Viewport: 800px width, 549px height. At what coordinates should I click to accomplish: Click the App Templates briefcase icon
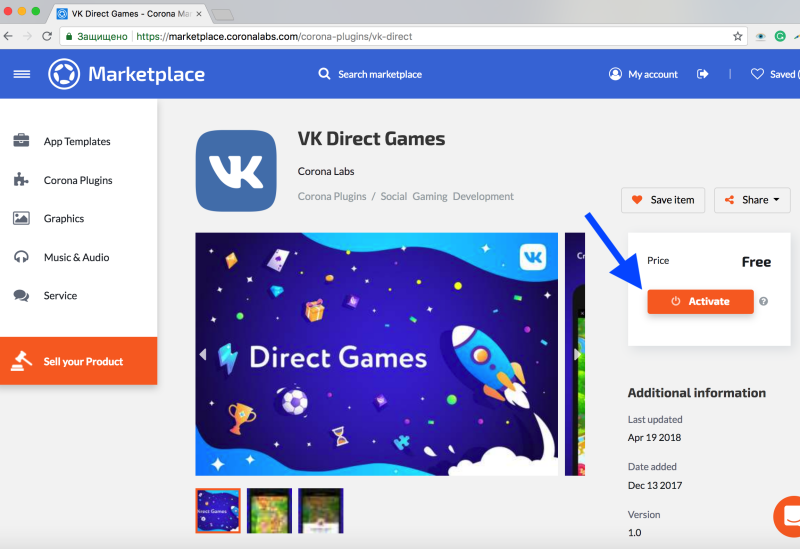click(21, 140)
